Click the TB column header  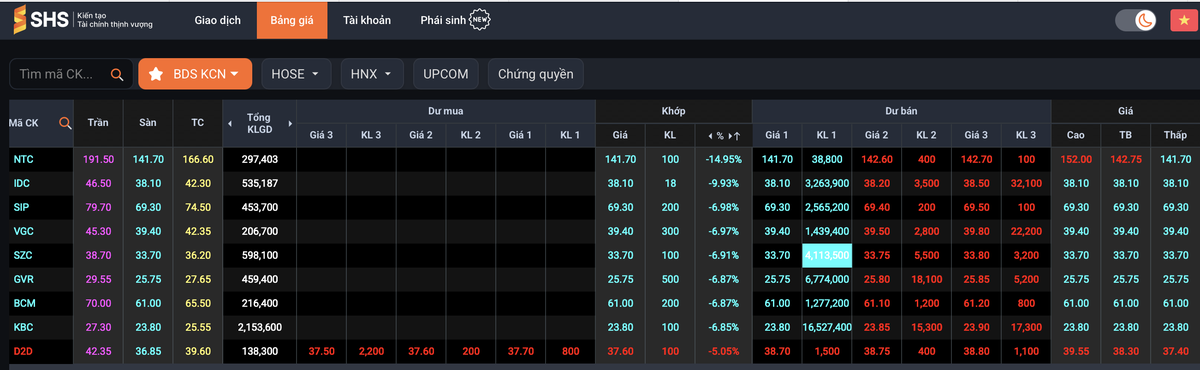point(1126,135)
